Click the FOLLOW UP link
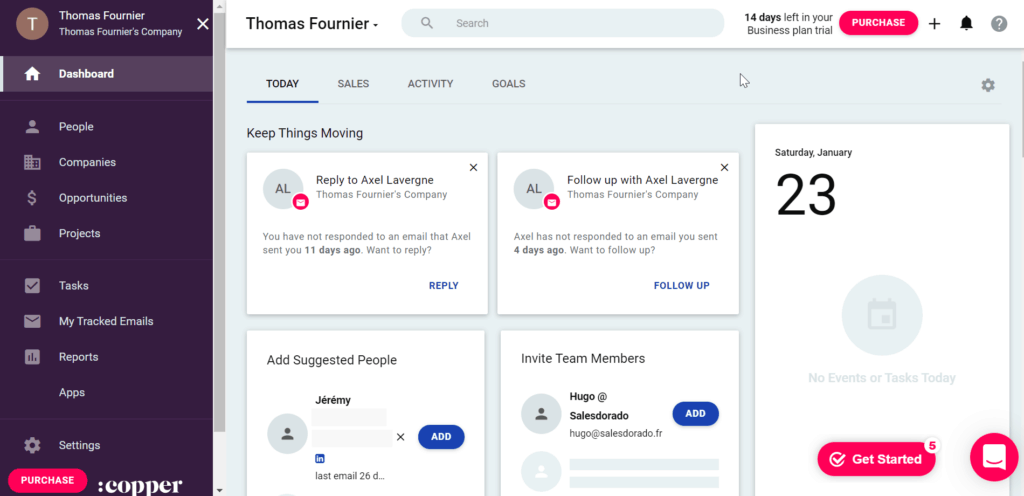Image resolution: width=1024 pixels, height=496 pixels. (x=681, y=285)
